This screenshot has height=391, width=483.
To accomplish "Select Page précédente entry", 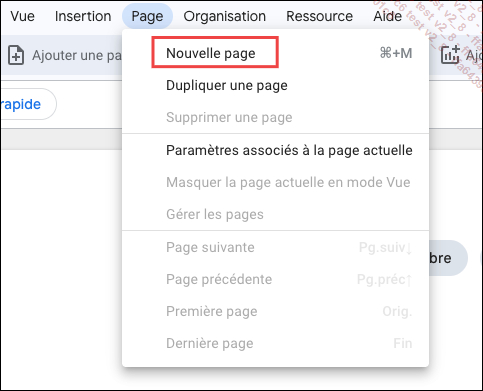I will [x=276, y=279].
